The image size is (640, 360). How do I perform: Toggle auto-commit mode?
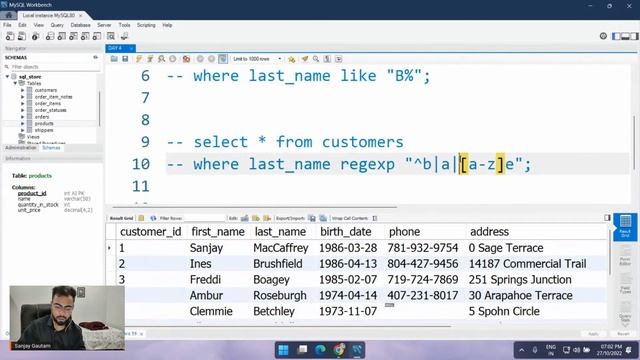click(223, 59)
